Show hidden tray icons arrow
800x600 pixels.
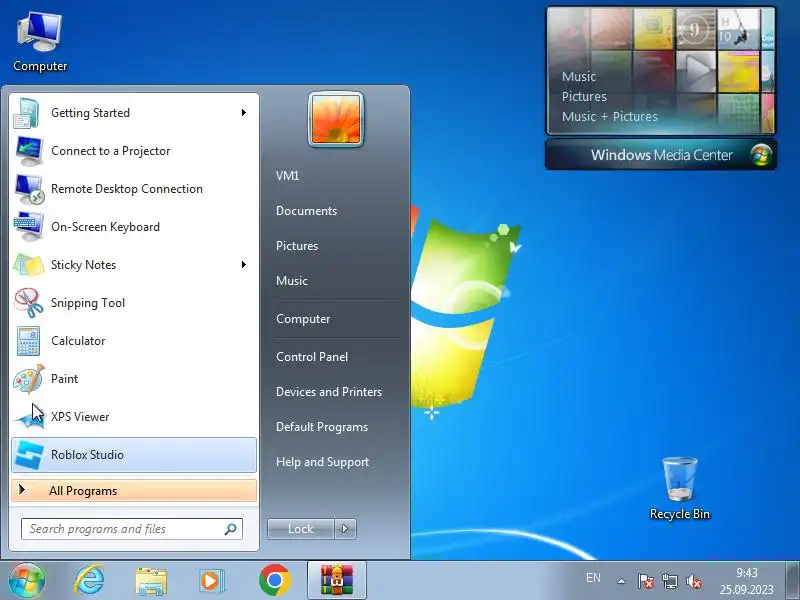pyautogui.click(x=621, y=581)
